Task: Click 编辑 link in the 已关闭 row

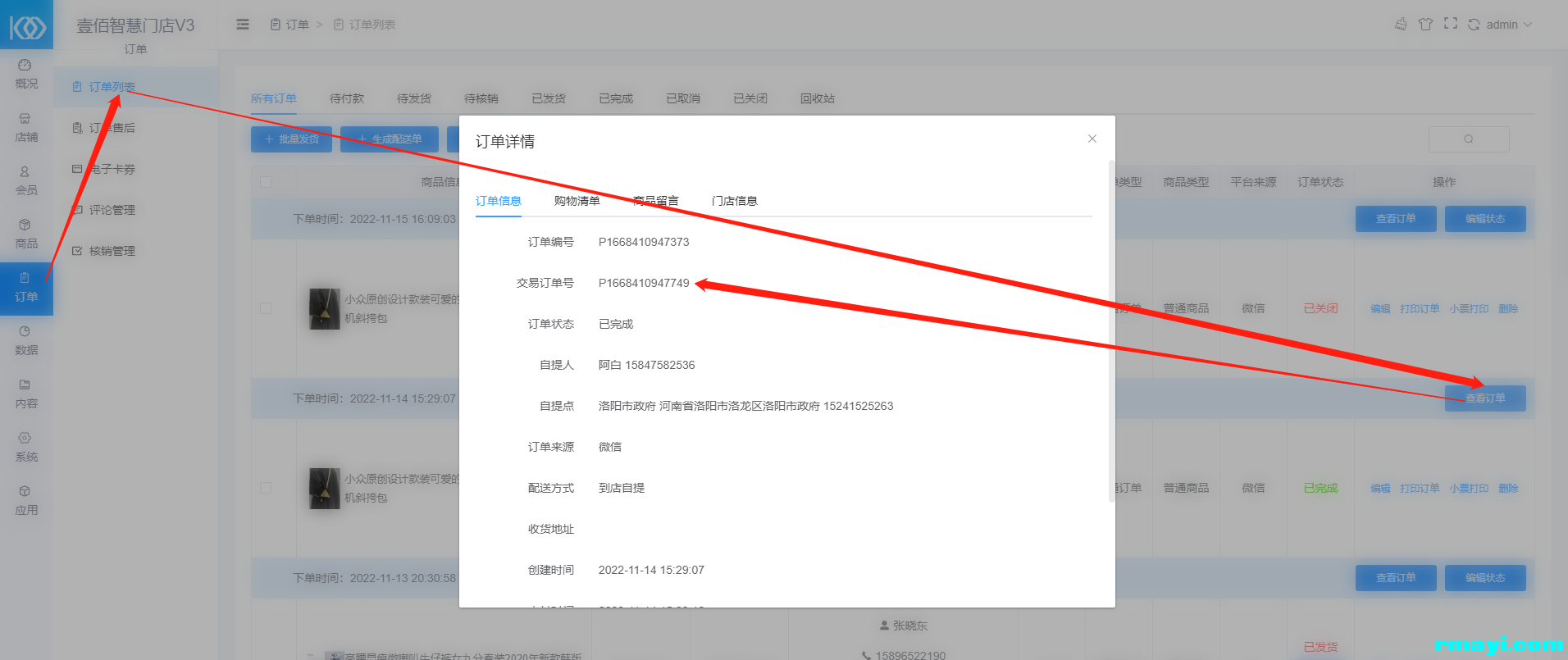Action: 1380,309
